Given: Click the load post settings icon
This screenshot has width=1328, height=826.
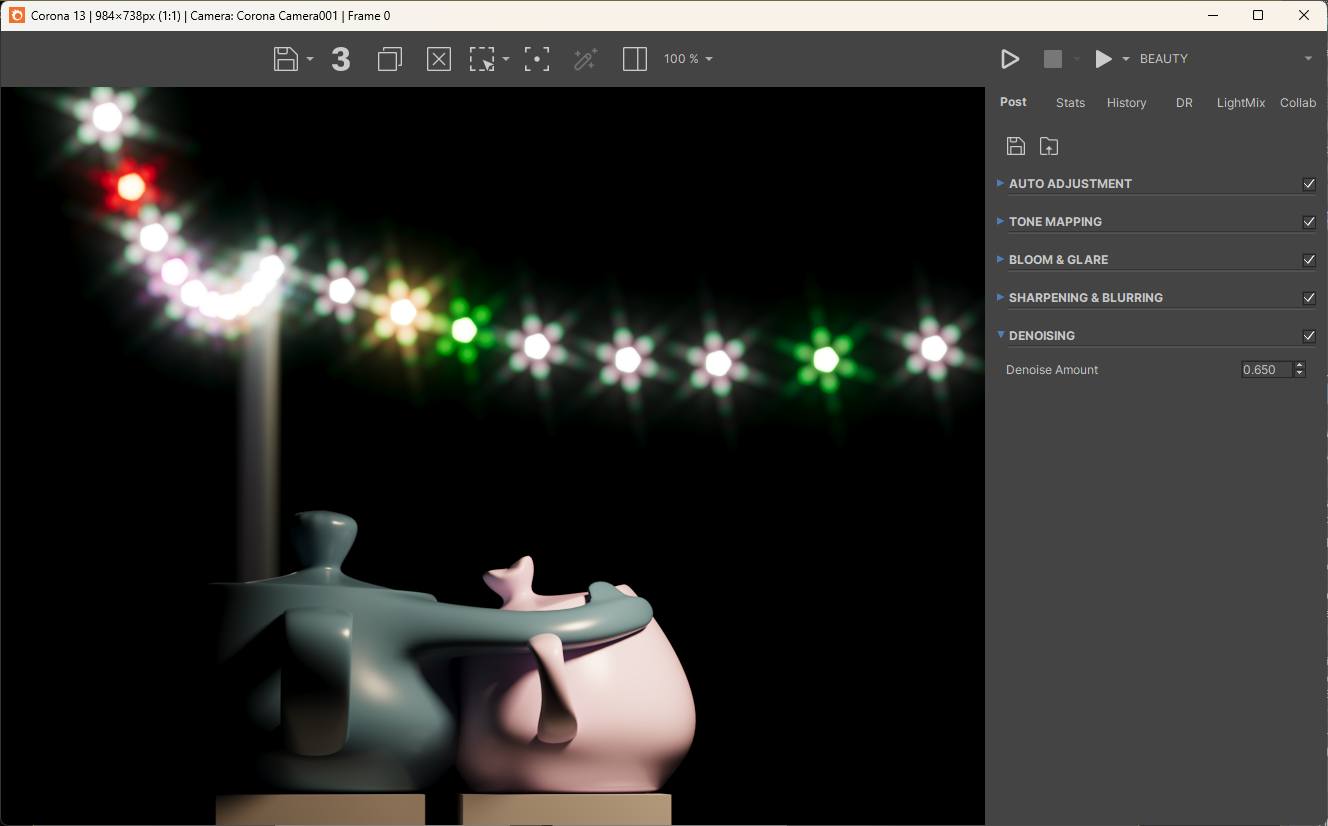Looking at the screenshot, I should click(x=1049, y=146).
